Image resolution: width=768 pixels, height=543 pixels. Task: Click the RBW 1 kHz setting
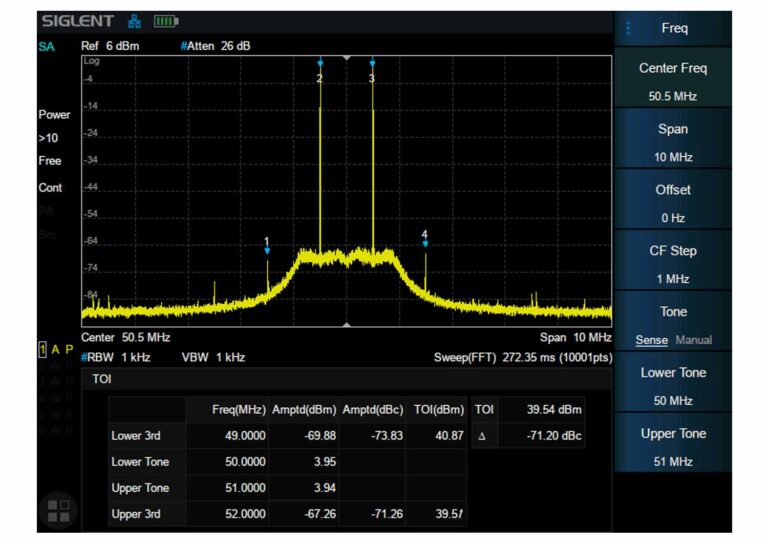[x=116, y=357]
